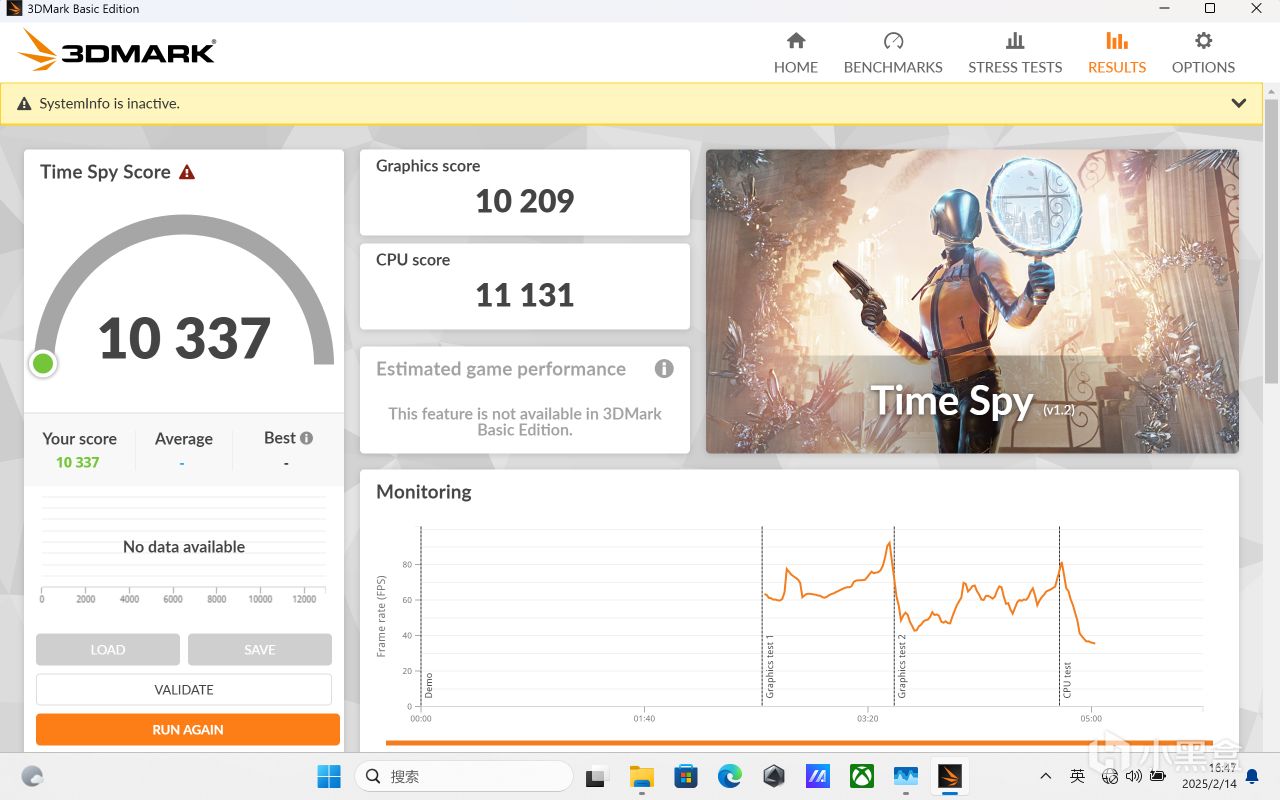Click the VALIDATE button
The image size is (1280, 800).
(x=184, y=689)
